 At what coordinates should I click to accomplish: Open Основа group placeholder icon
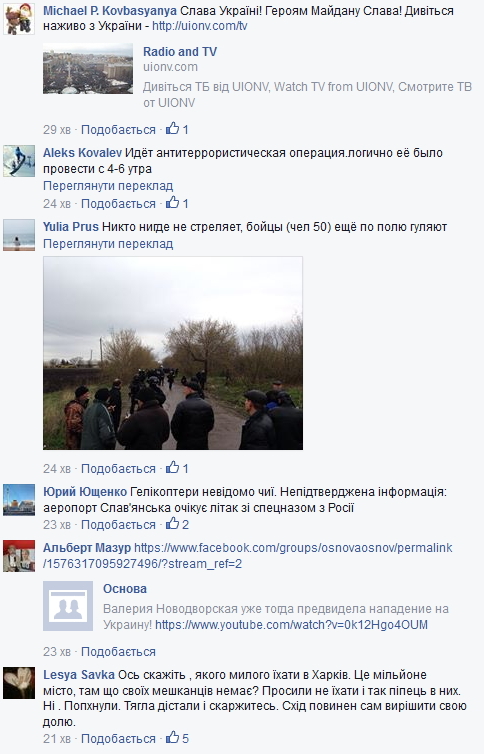(68, 606)
